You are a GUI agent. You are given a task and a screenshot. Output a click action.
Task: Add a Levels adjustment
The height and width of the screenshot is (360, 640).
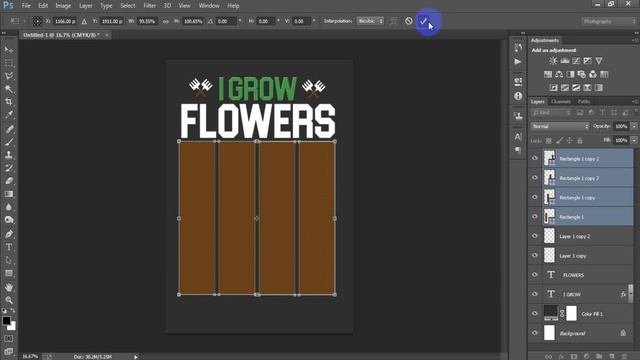pos(565,61)
